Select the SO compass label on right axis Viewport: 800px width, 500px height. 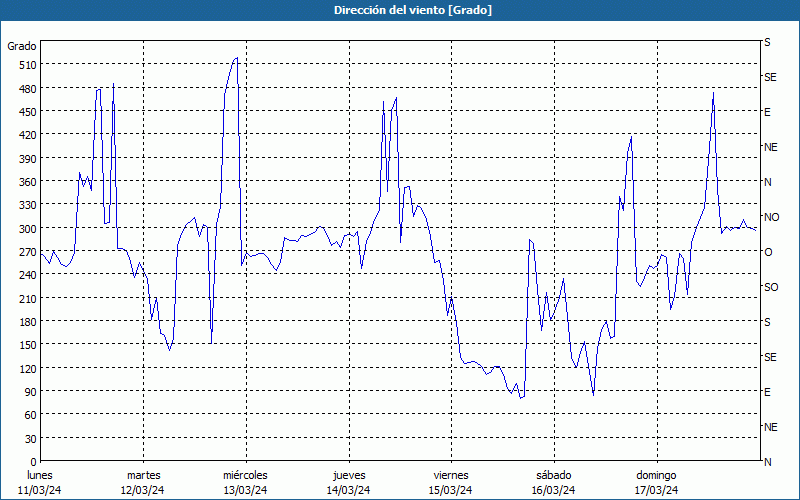point(771,287)
